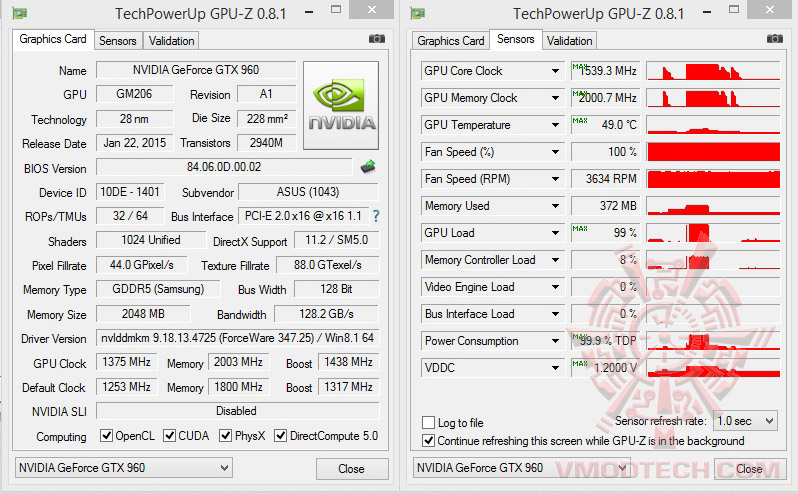Image resolution: width=798 pixels, height=494 pixels.
Task: Open the Fan Speed (RPM) sensor dropdown
Action: (x=555, y=179)
